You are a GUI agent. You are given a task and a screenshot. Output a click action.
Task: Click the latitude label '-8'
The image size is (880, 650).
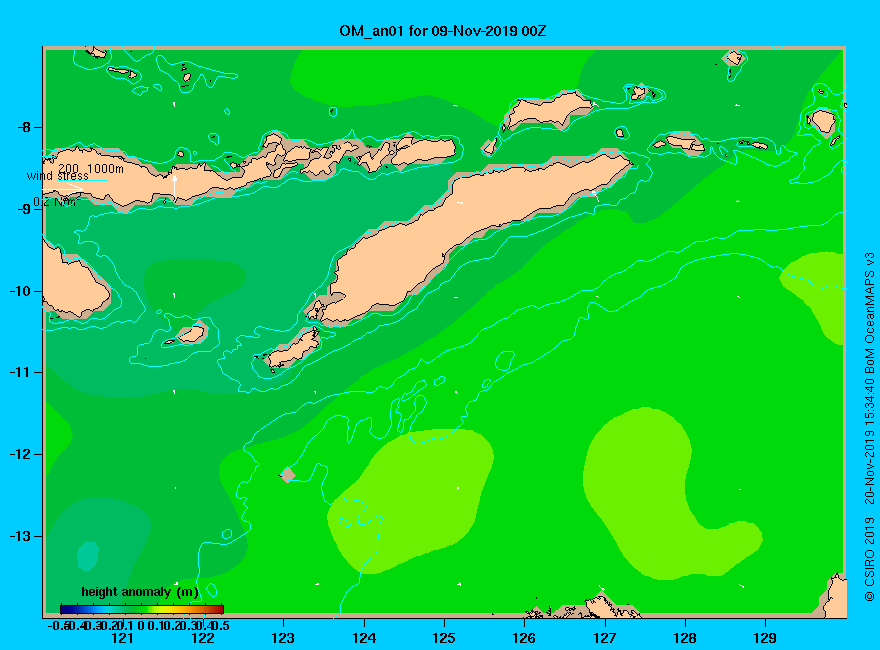24,127
